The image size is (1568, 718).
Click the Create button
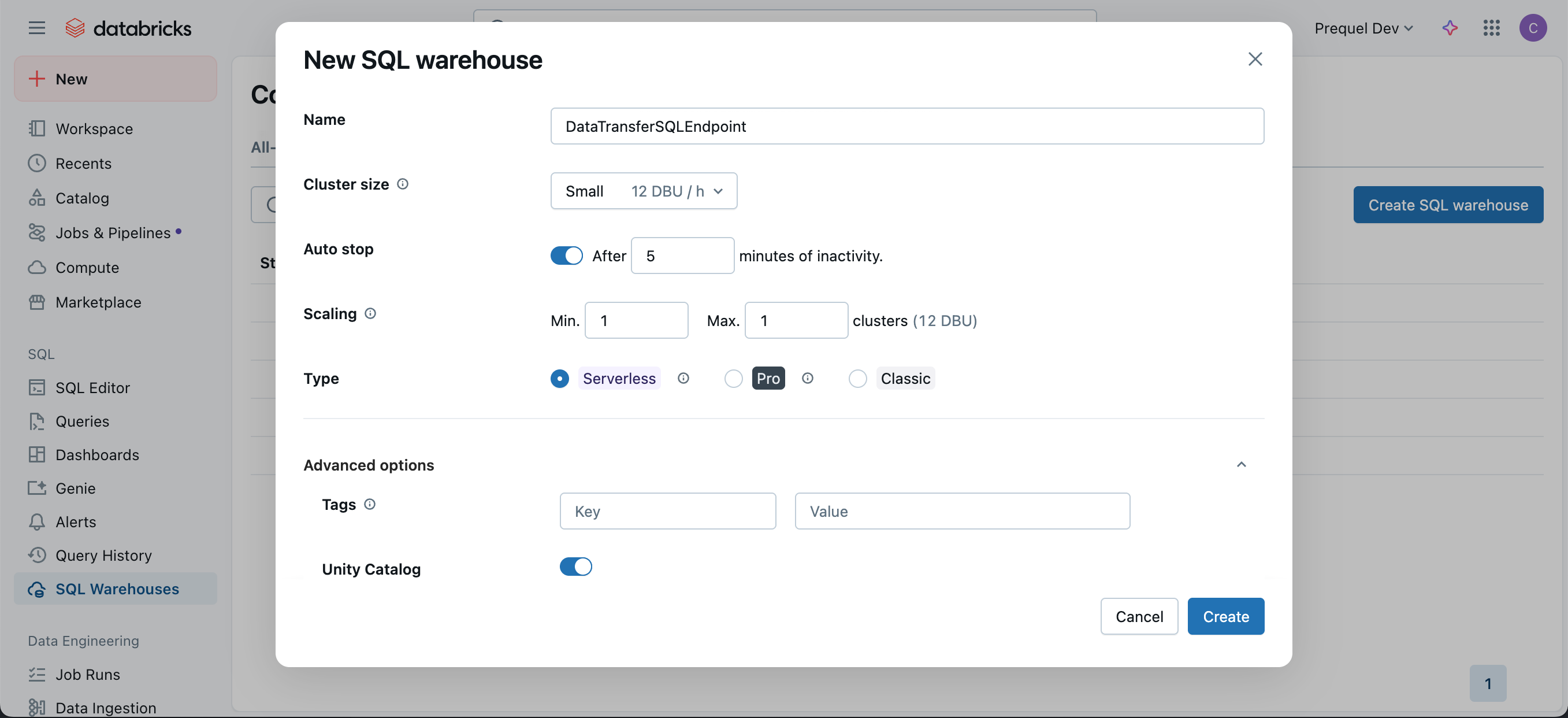pyautogui.click(x=1225, y=616)
